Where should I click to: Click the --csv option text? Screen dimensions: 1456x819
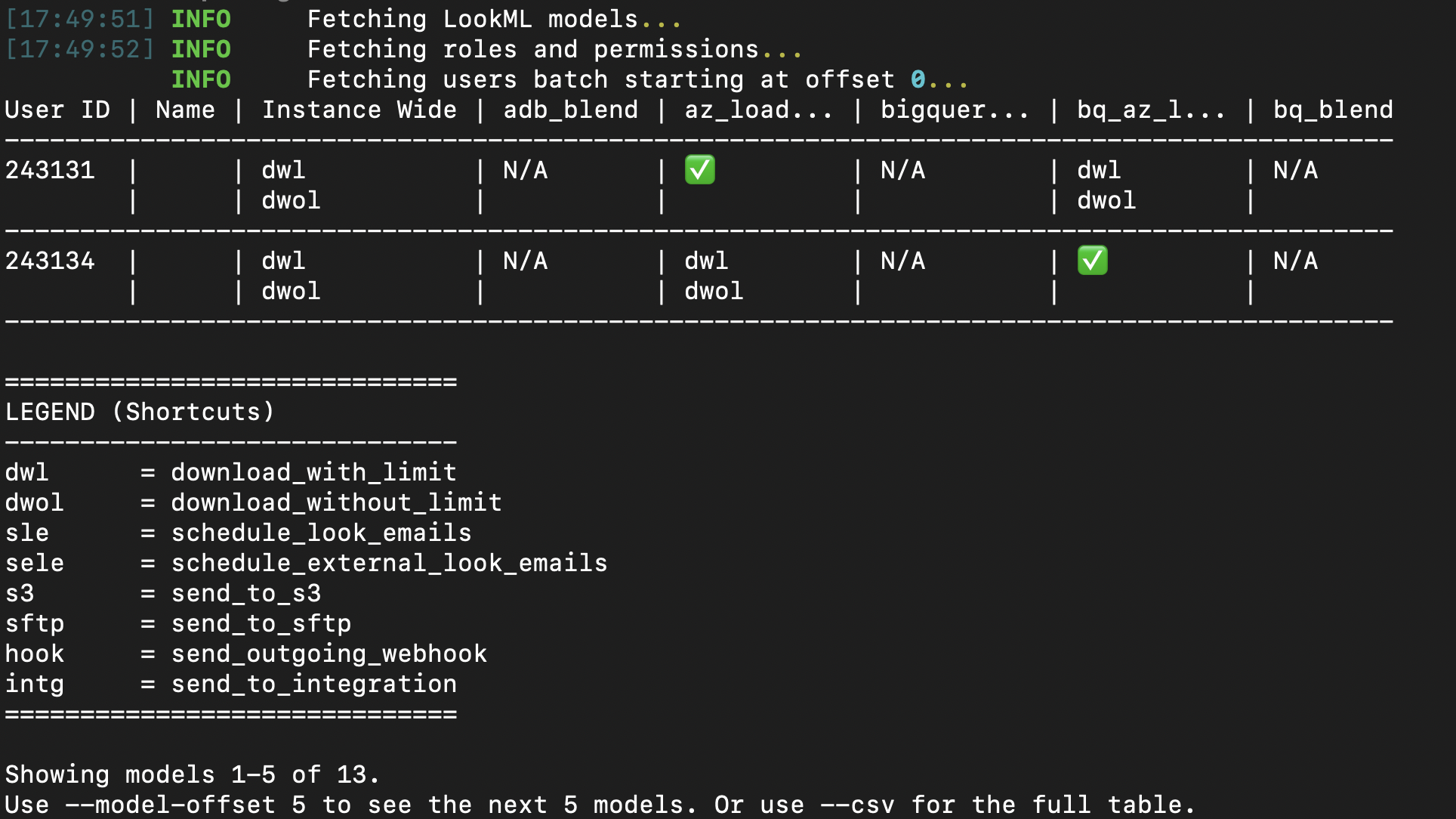point(857,805)
